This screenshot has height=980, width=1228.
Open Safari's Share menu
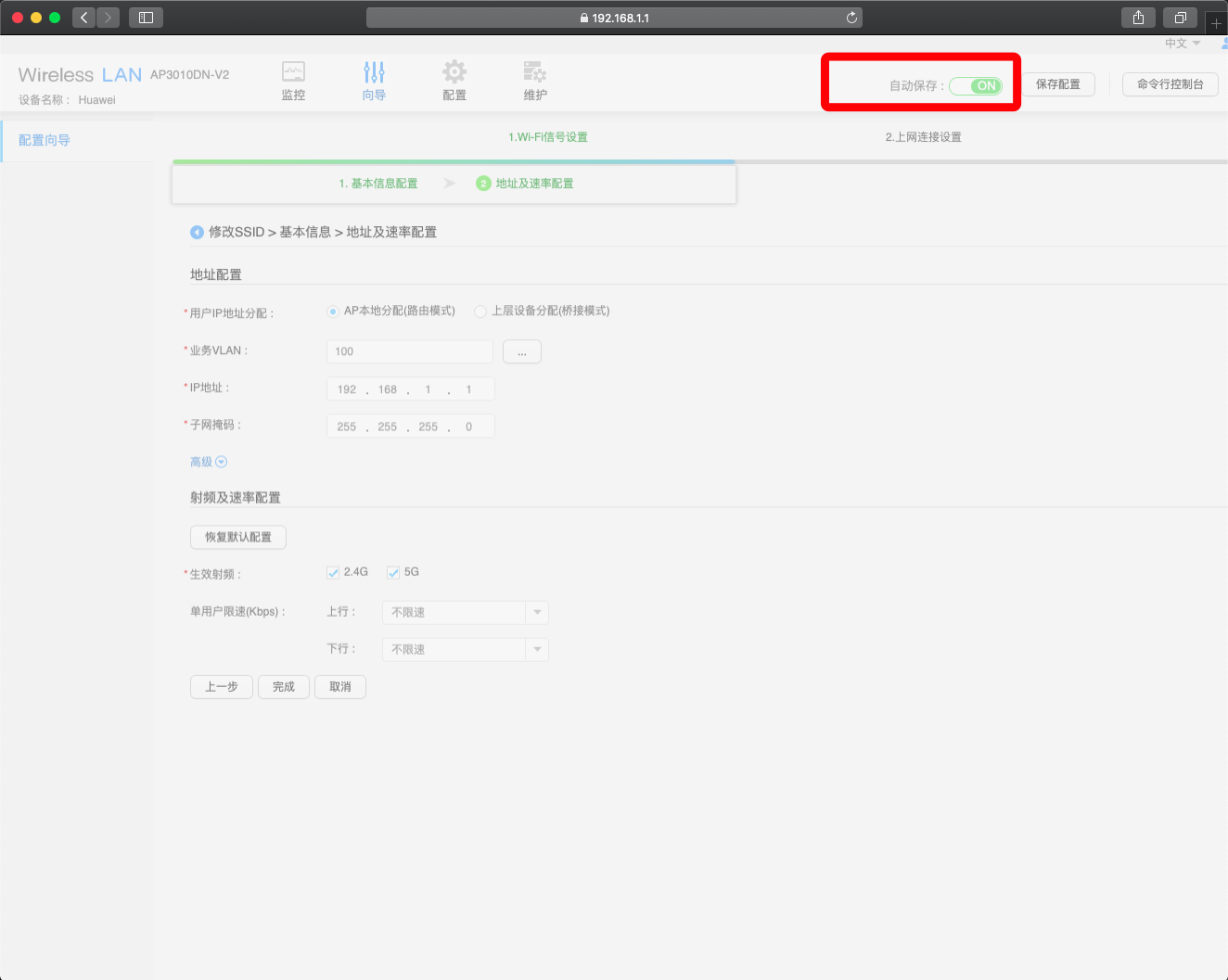click(x=1138, y=18)
